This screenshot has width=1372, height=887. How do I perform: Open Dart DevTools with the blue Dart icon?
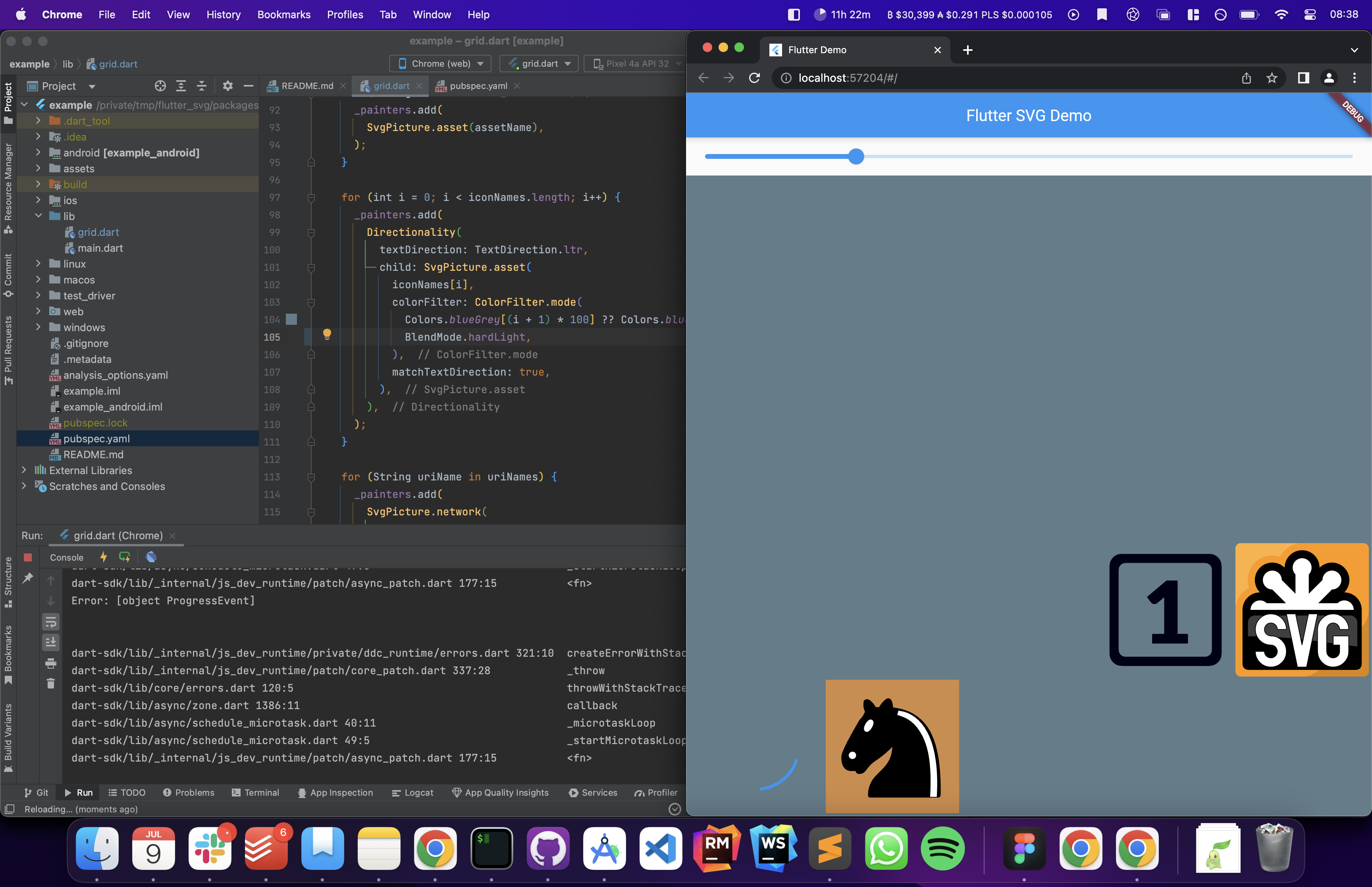click(x=151, y=557)
